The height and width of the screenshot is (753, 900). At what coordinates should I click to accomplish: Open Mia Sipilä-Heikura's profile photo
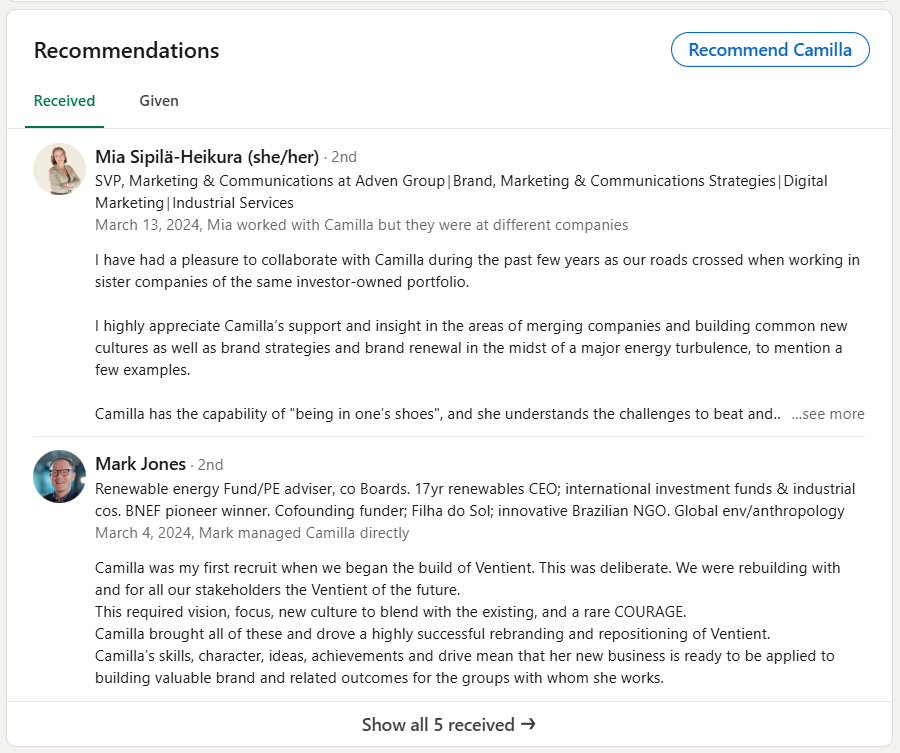click(60, 169)
